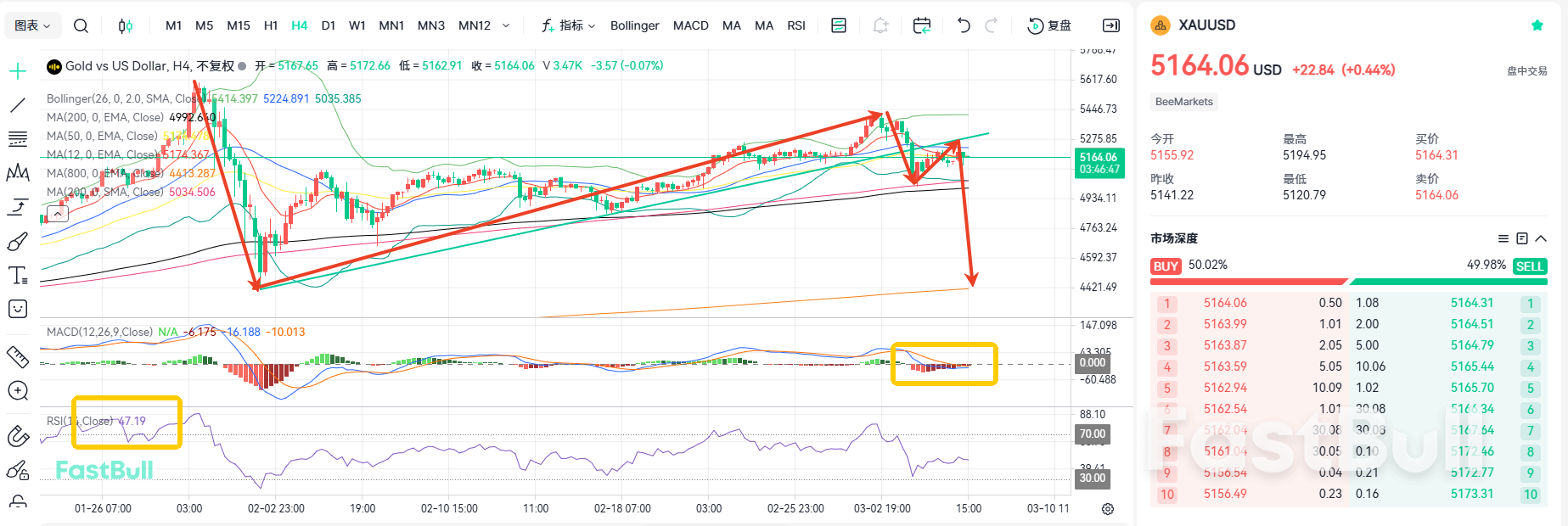Open the symbol search magnifier
1568x526 pixels.
click(81, 25)
